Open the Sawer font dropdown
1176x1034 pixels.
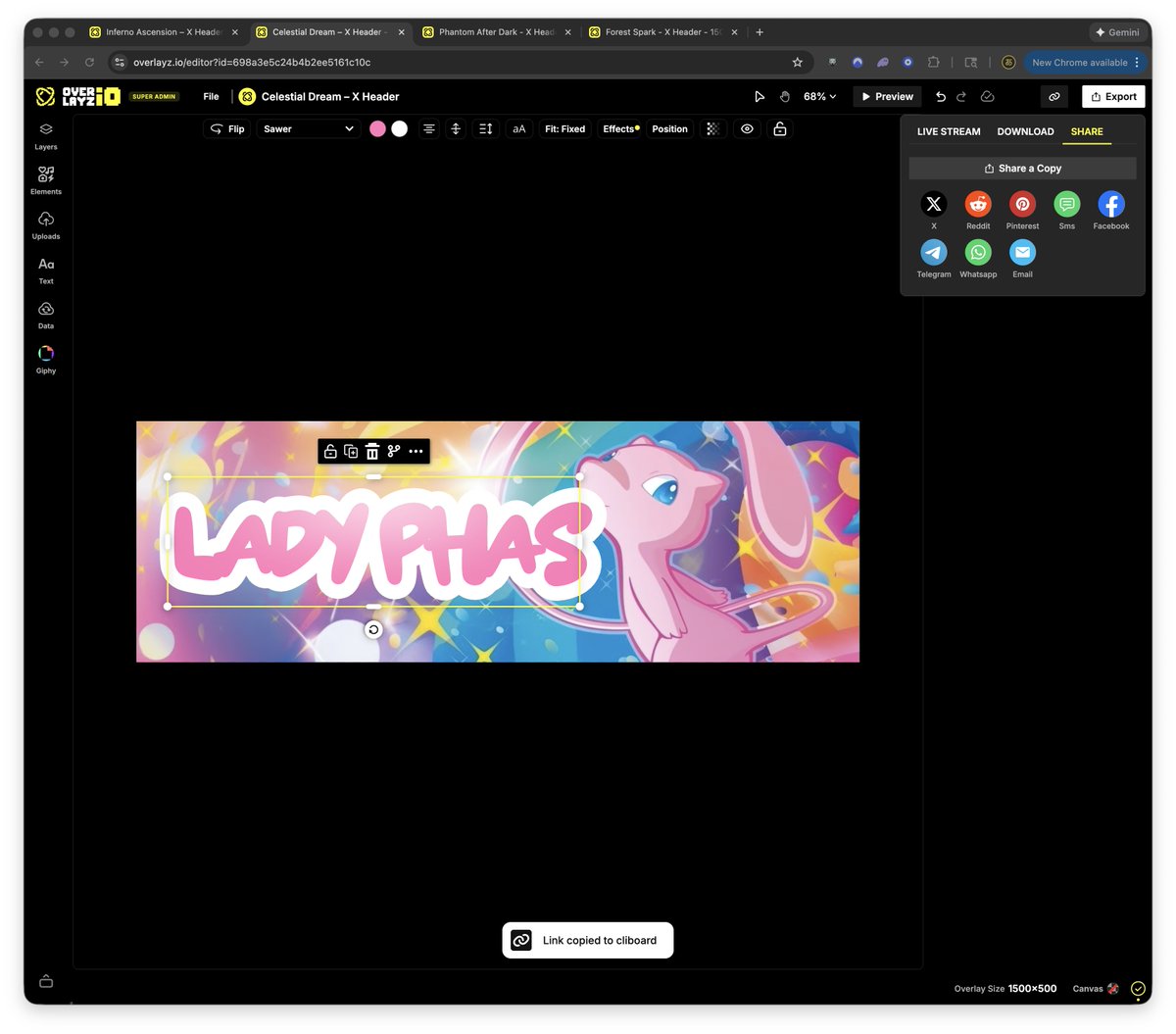coord(309,129)
